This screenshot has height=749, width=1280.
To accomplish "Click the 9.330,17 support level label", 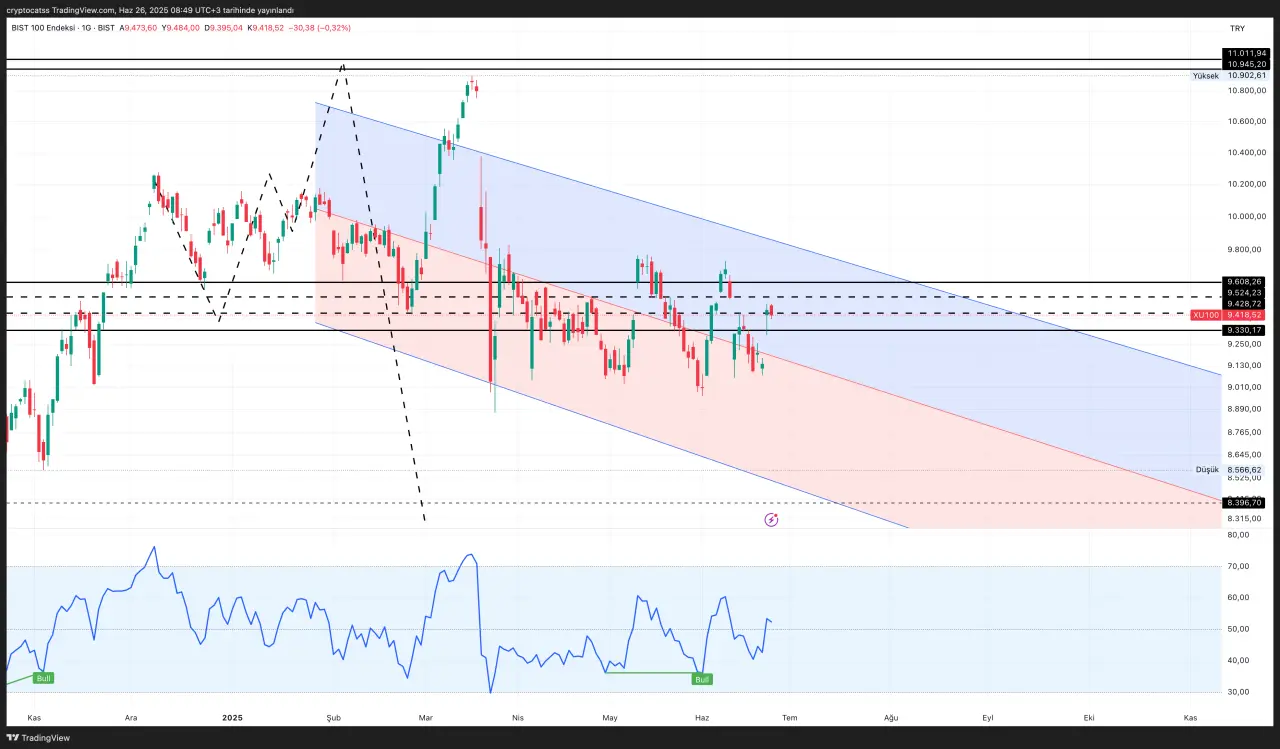I will click(x=1245, y=330).
